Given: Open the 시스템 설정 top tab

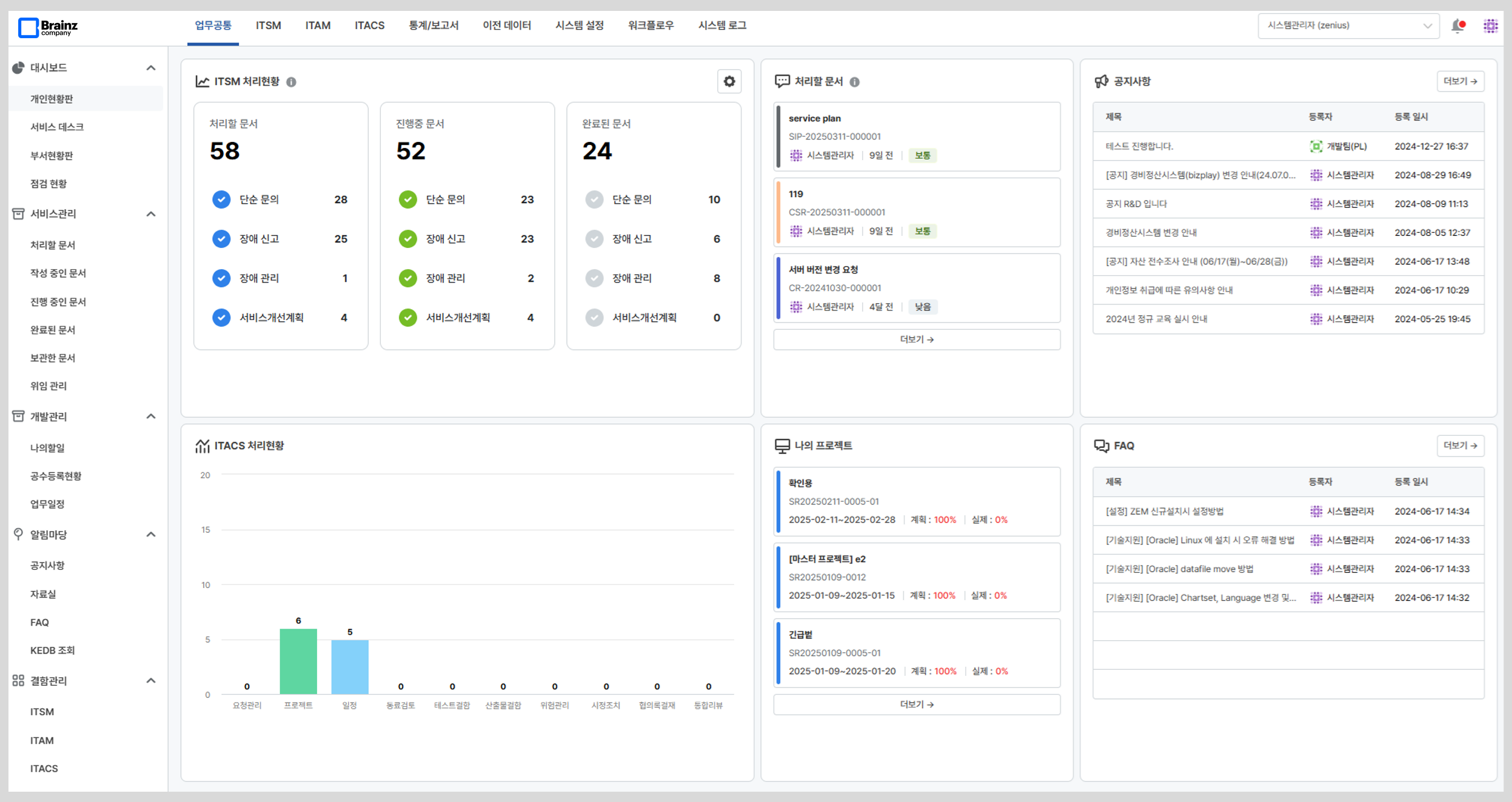Looking at the screenshot, I should (580, 25).
